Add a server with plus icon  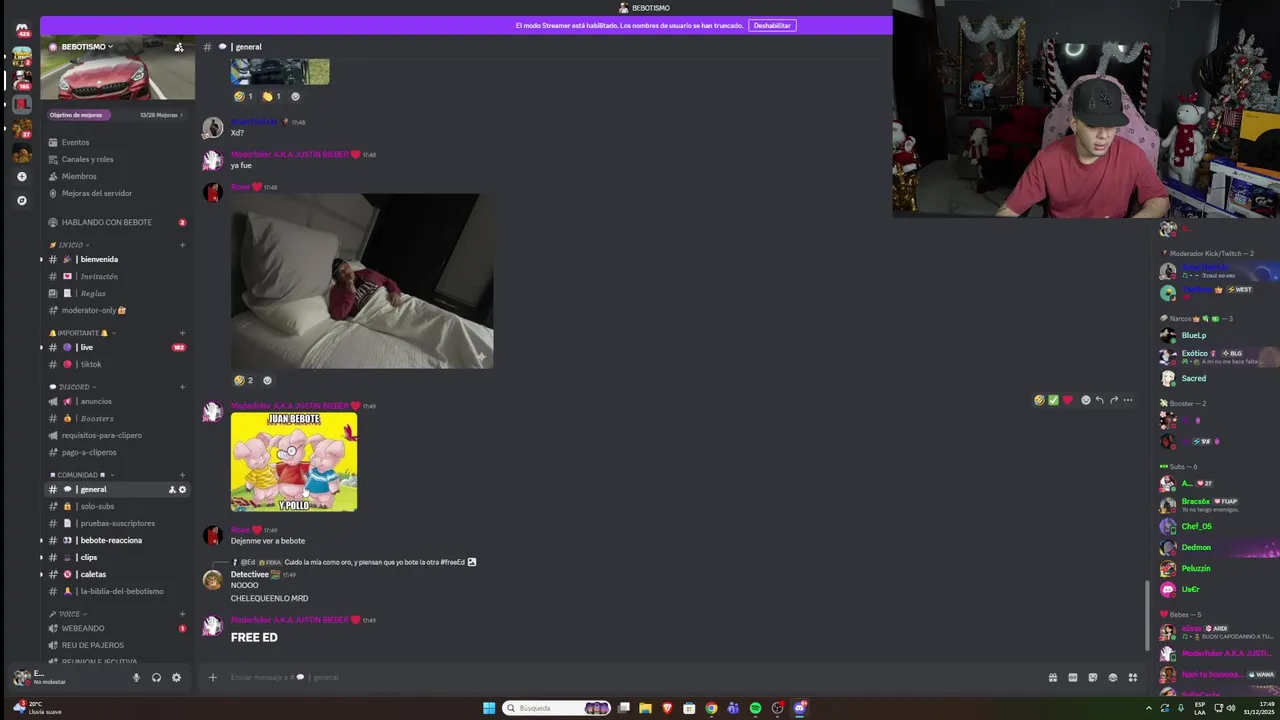[22, 177]
